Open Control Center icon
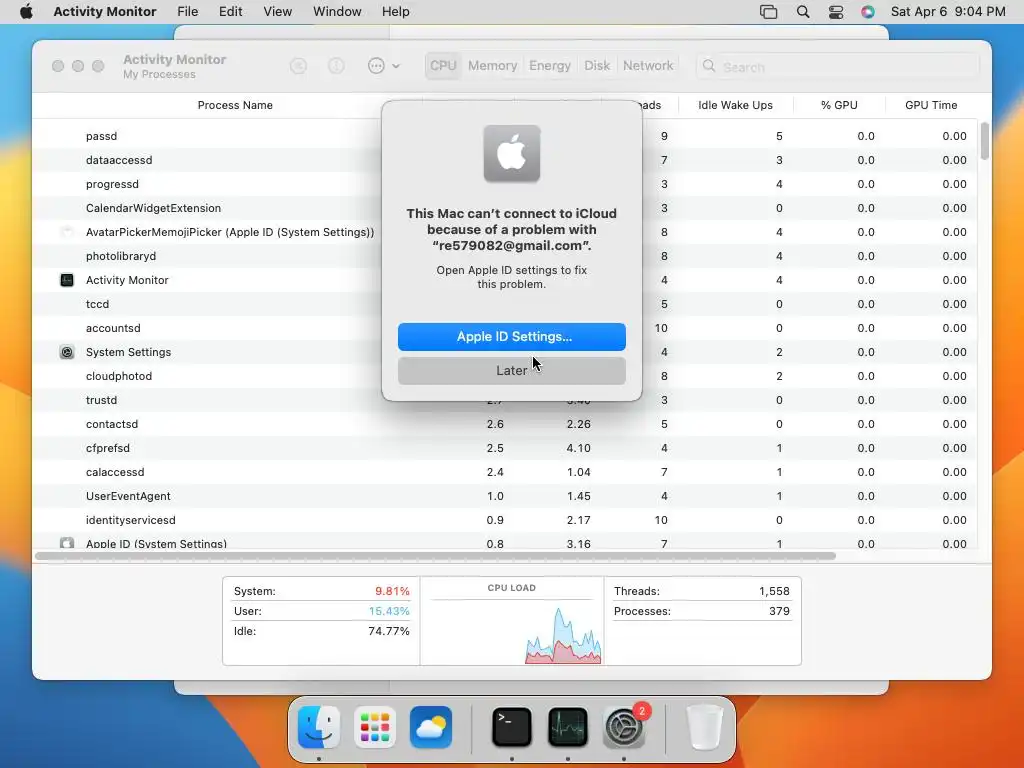Viewport: 1024px width, 768px height. (836, 12)
